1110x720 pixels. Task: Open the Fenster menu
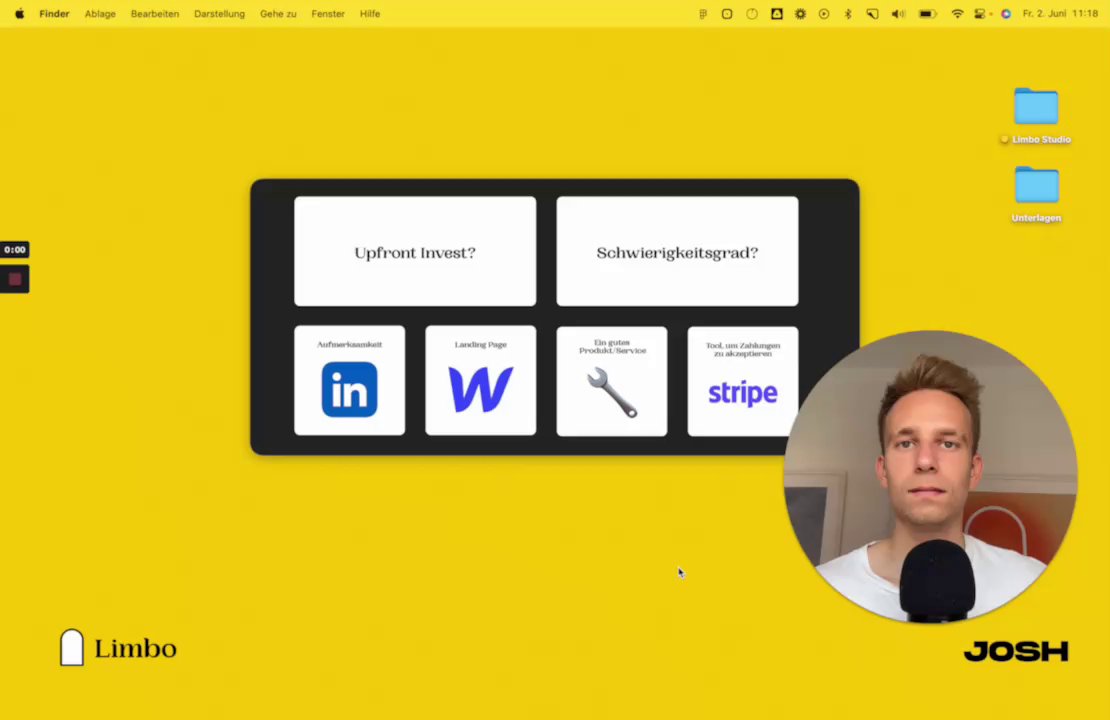[328, 13]
